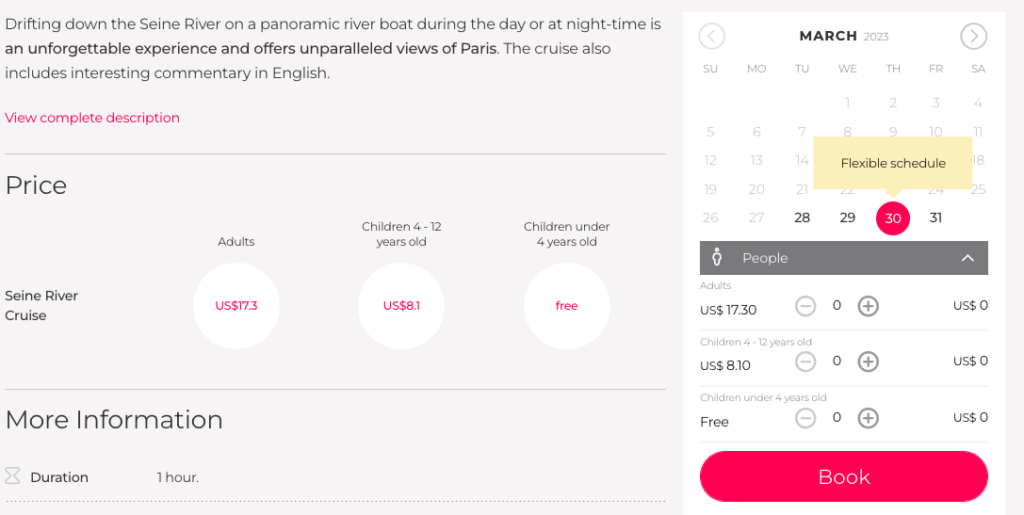The height and width of the screenshot is (515, 1024).
Task: Click the Adults US$17.3 price circle
Action: coord(236,306)
